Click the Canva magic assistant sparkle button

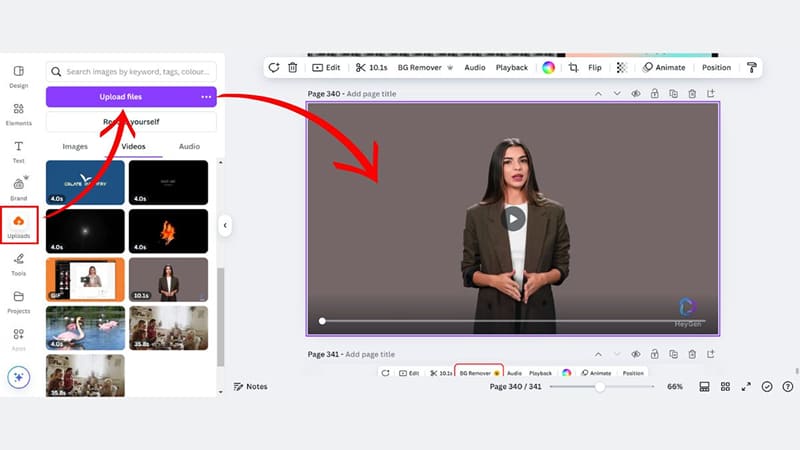point(18,377)
